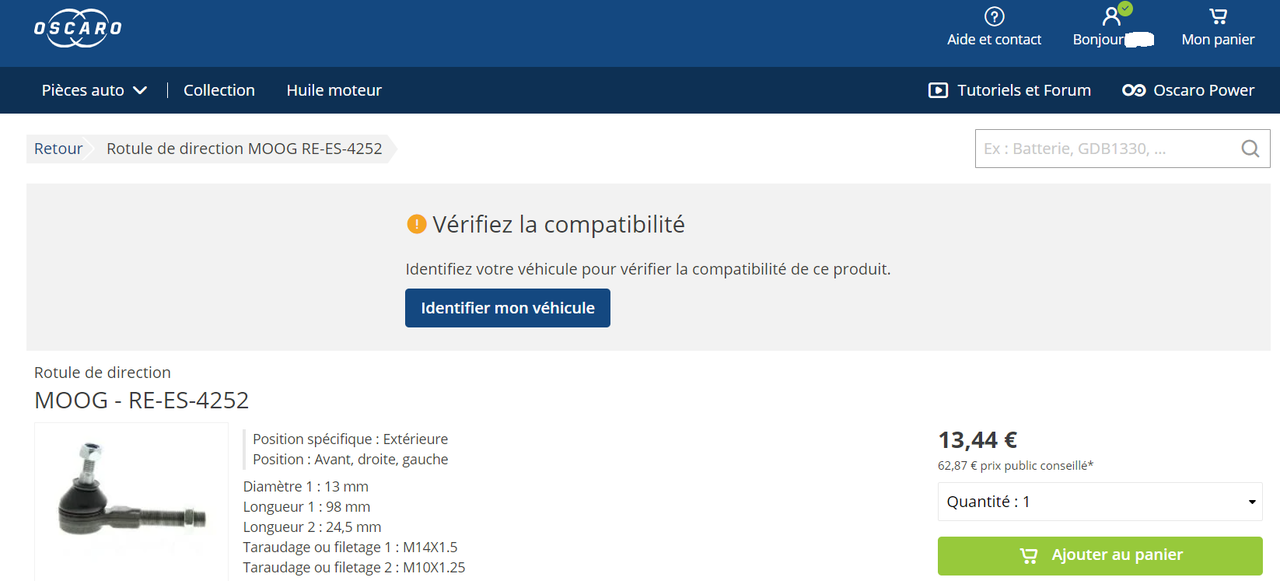Click the 13,44 € price text
This screenshot has width=1280, height=581.
pos(977,439)
